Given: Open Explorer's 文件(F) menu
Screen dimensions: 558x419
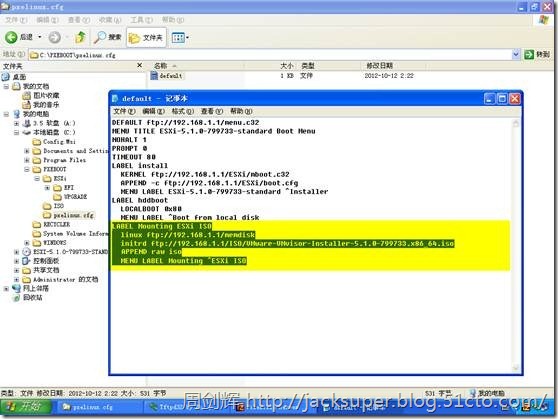Looking at the screenshot, I should [16, 20].
